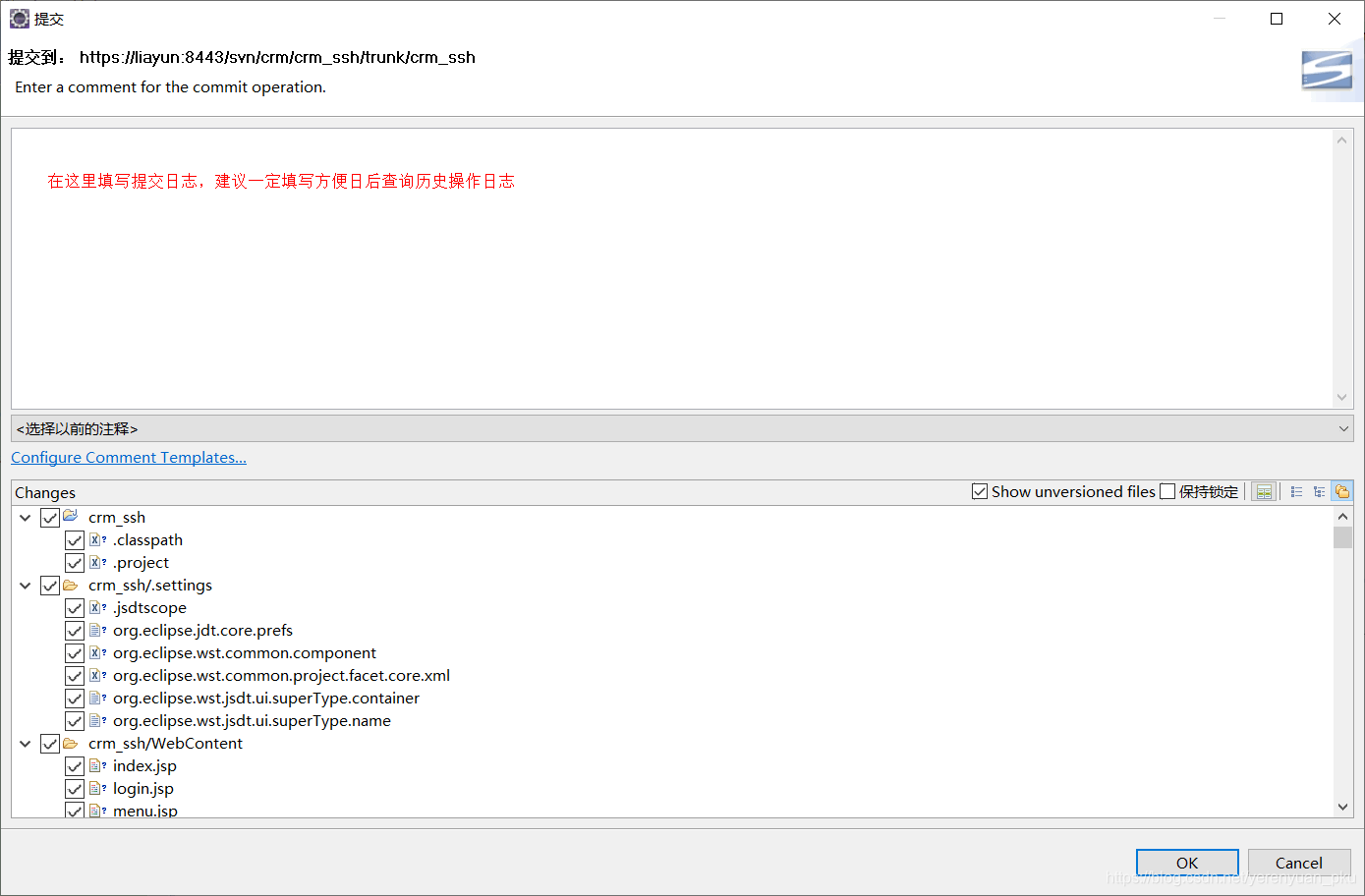Image resolution: width=1365 pixels, height=896 pixels.
Task: Click the comment area scrollbar up arrow
Action: pos(1342,140)
